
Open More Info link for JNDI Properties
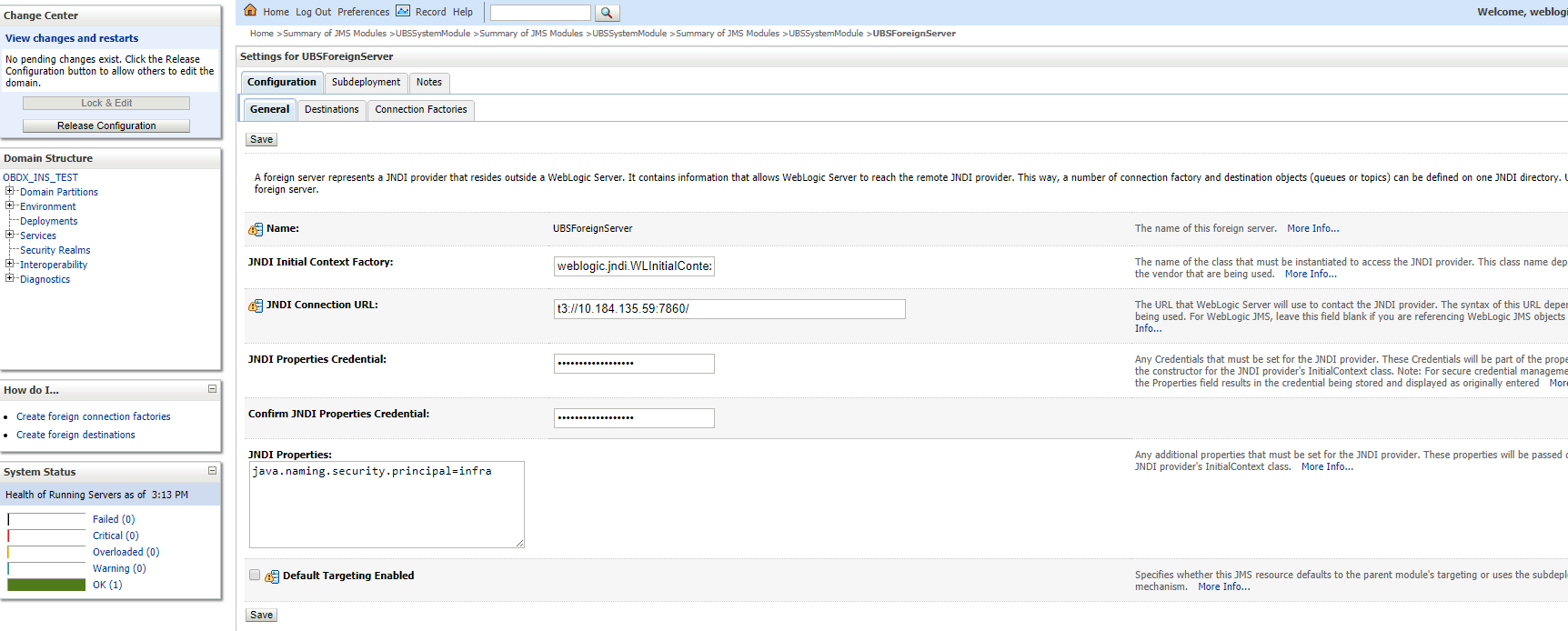(1327, 466)
